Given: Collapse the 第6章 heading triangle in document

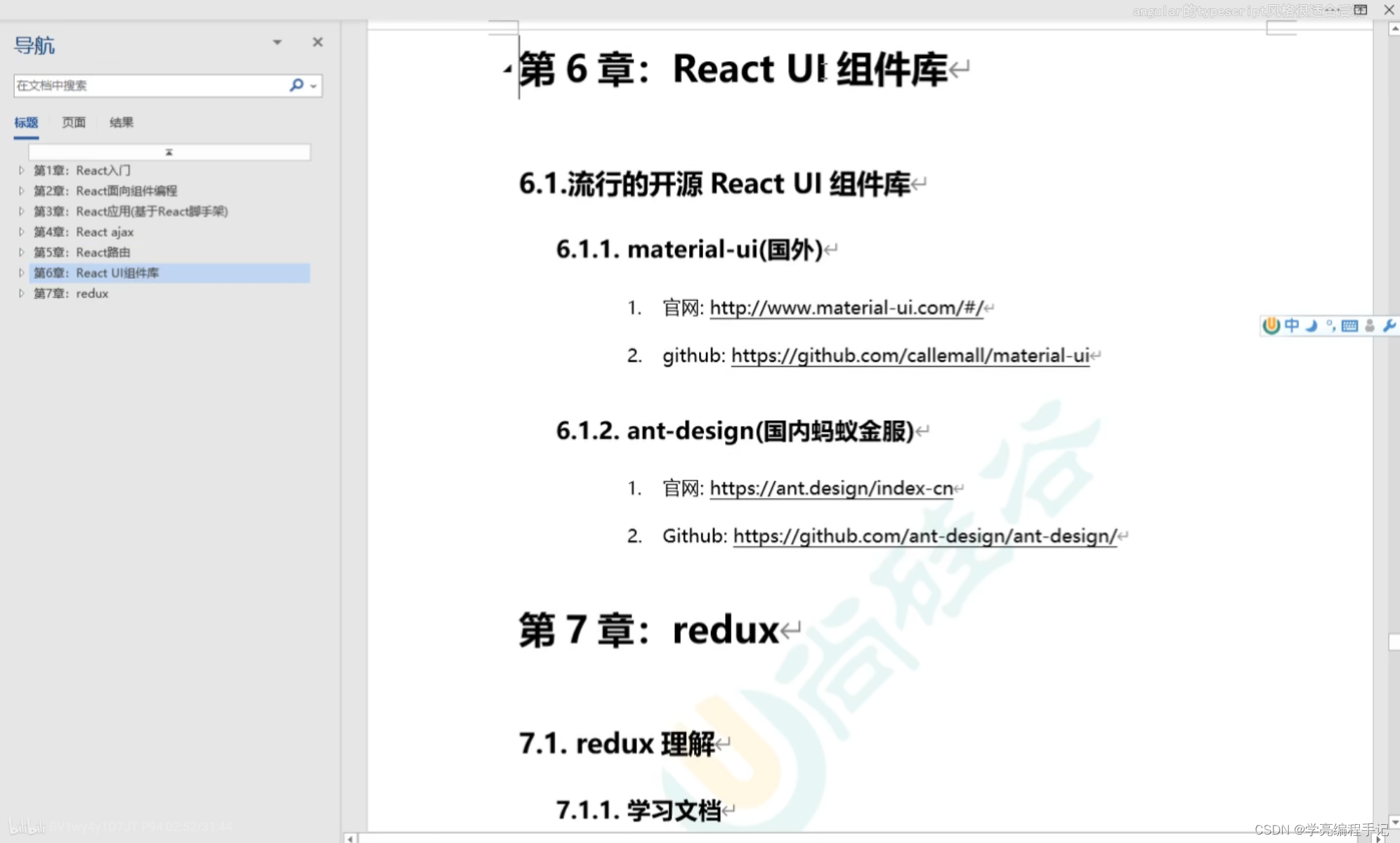Looking at the screenshot, I should [507, 69].
